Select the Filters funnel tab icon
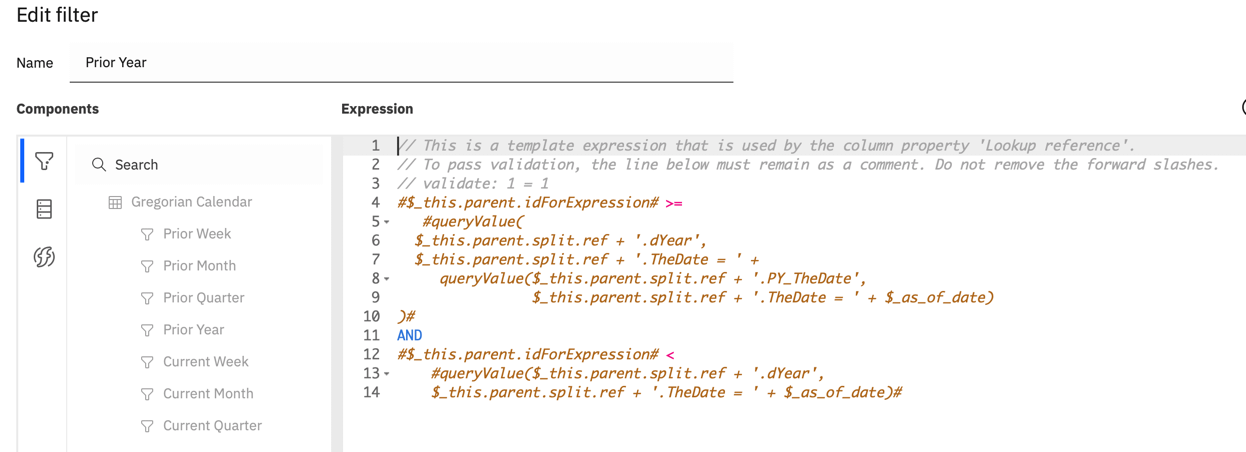The image size is (1246, 452). [x=44, y=161]
